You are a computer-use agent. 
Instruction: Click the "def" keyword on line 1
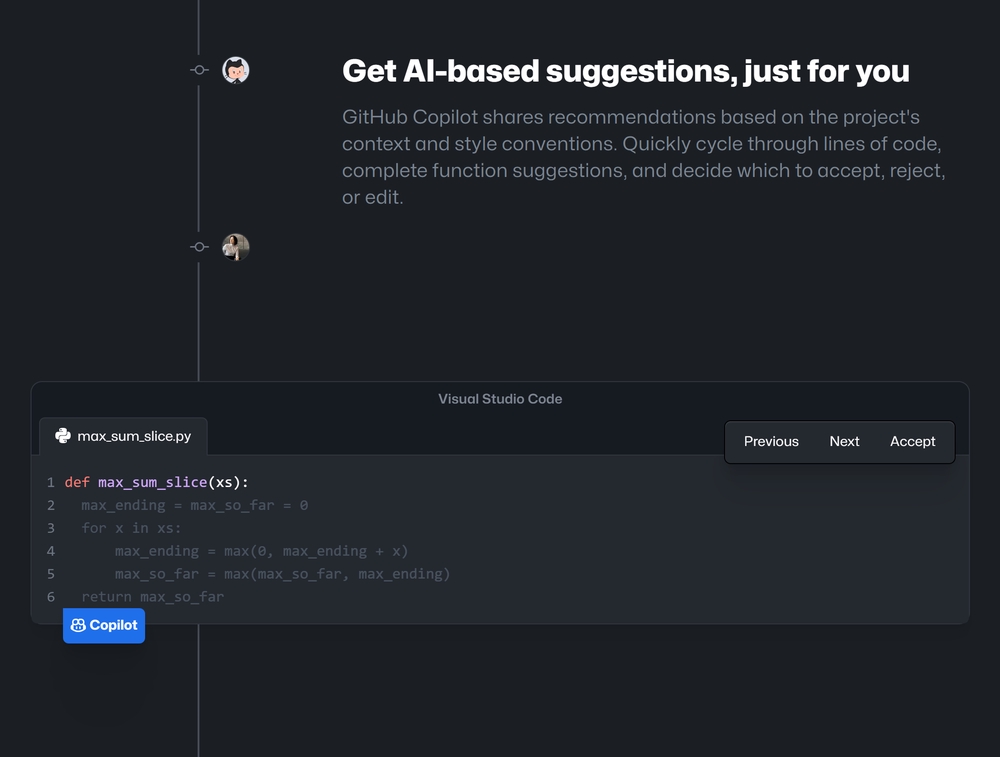77,482
